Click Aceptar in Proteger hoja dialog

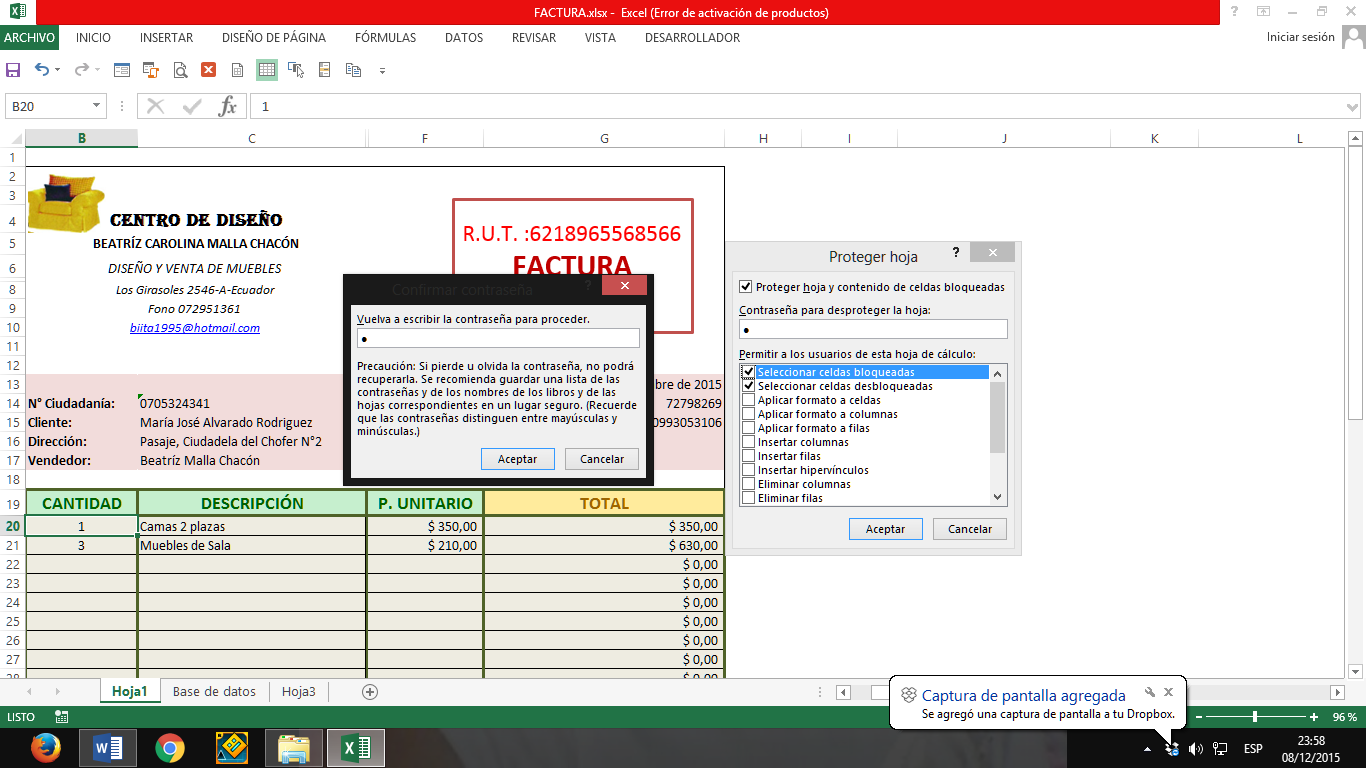[886, 529]
